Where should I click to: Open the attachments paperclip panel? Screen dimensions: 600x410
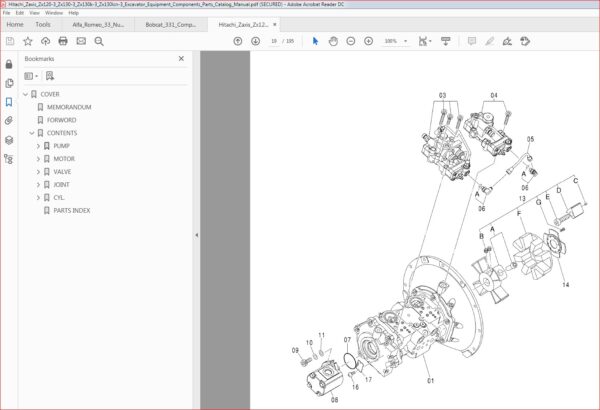tap(9, 121)
